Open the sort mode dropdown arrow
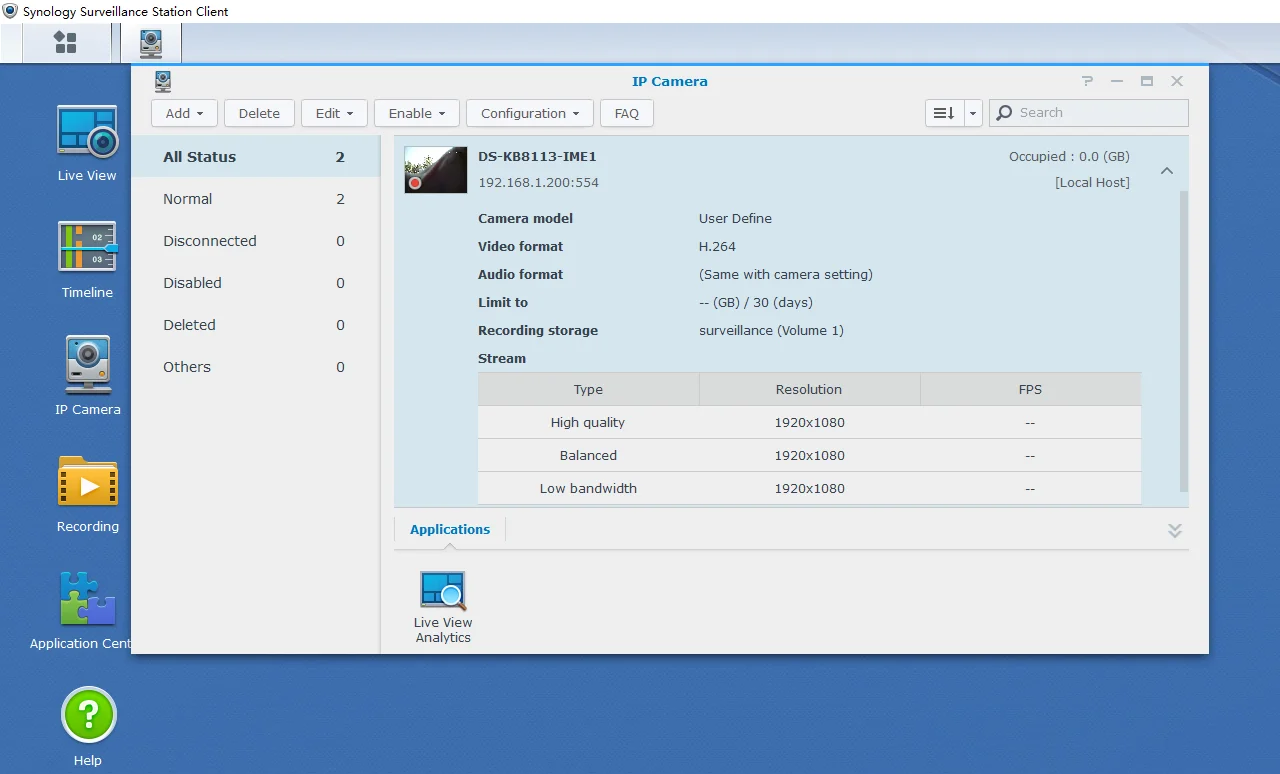 point(973,113)
